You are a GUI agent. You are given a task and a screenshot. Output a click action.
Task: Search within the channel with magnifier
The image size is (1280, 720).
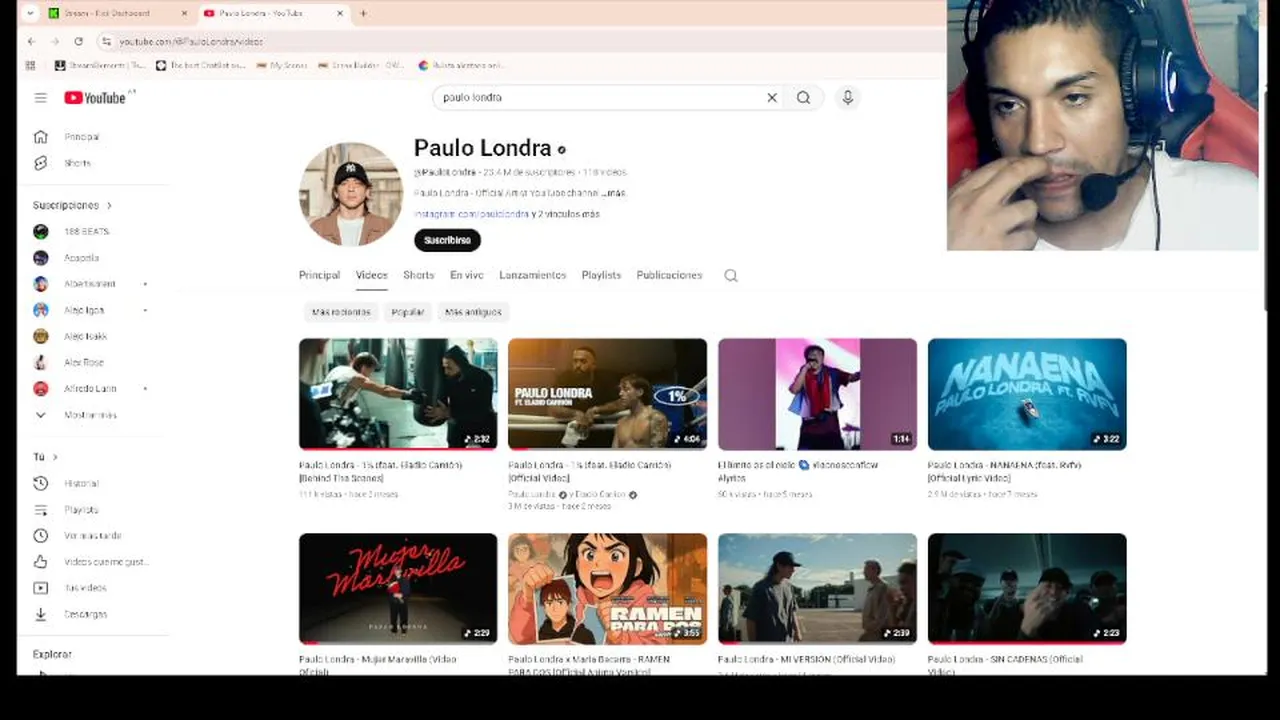[731, 275]
